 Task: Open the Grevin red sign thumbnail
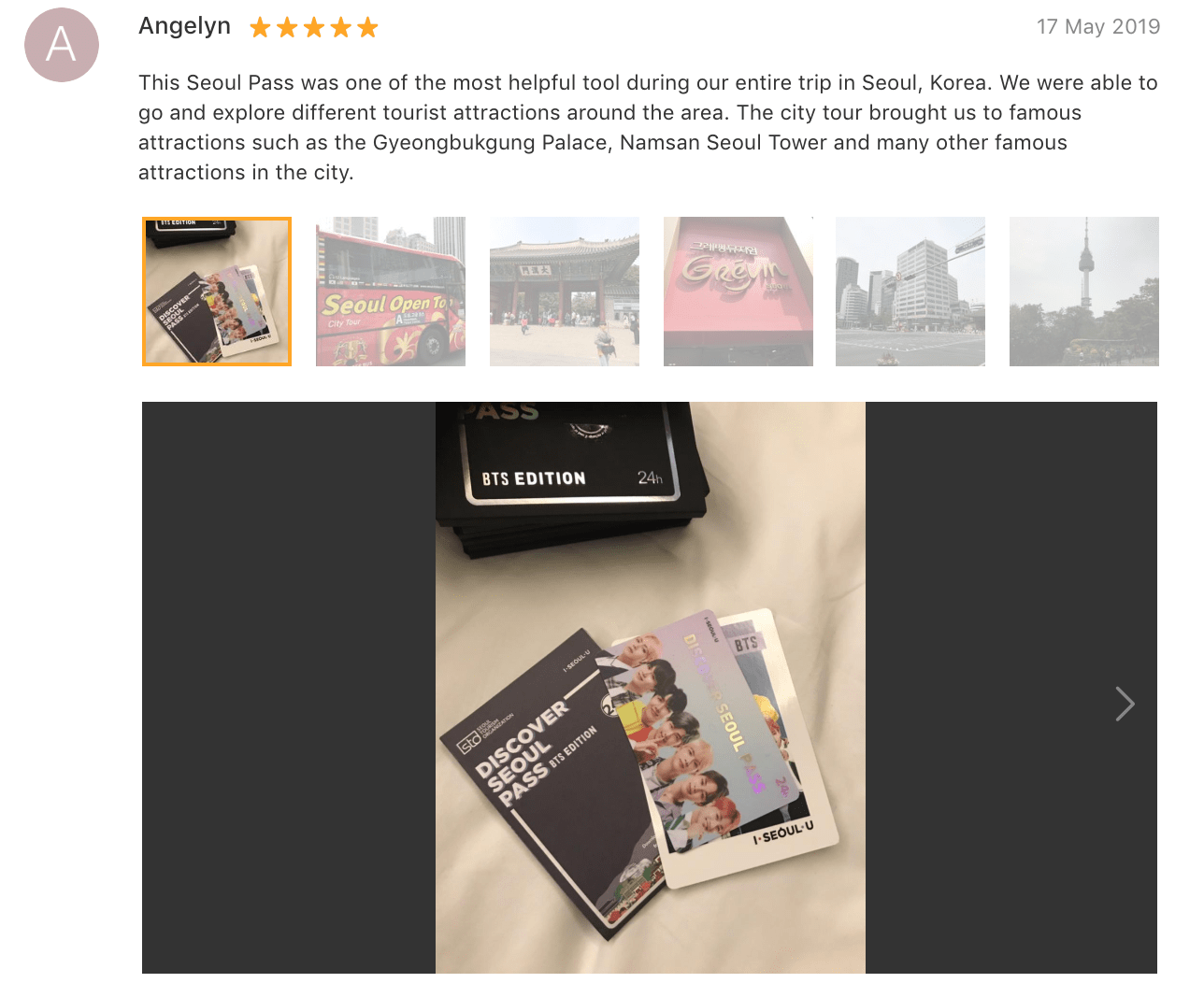coord(738,292)
